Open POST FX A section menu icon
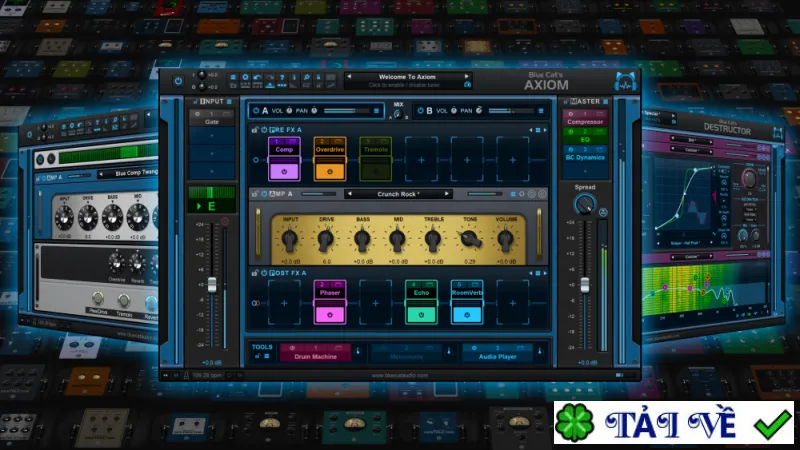Image resolution: width=800 pixels, height=450 pixels. 538,273
